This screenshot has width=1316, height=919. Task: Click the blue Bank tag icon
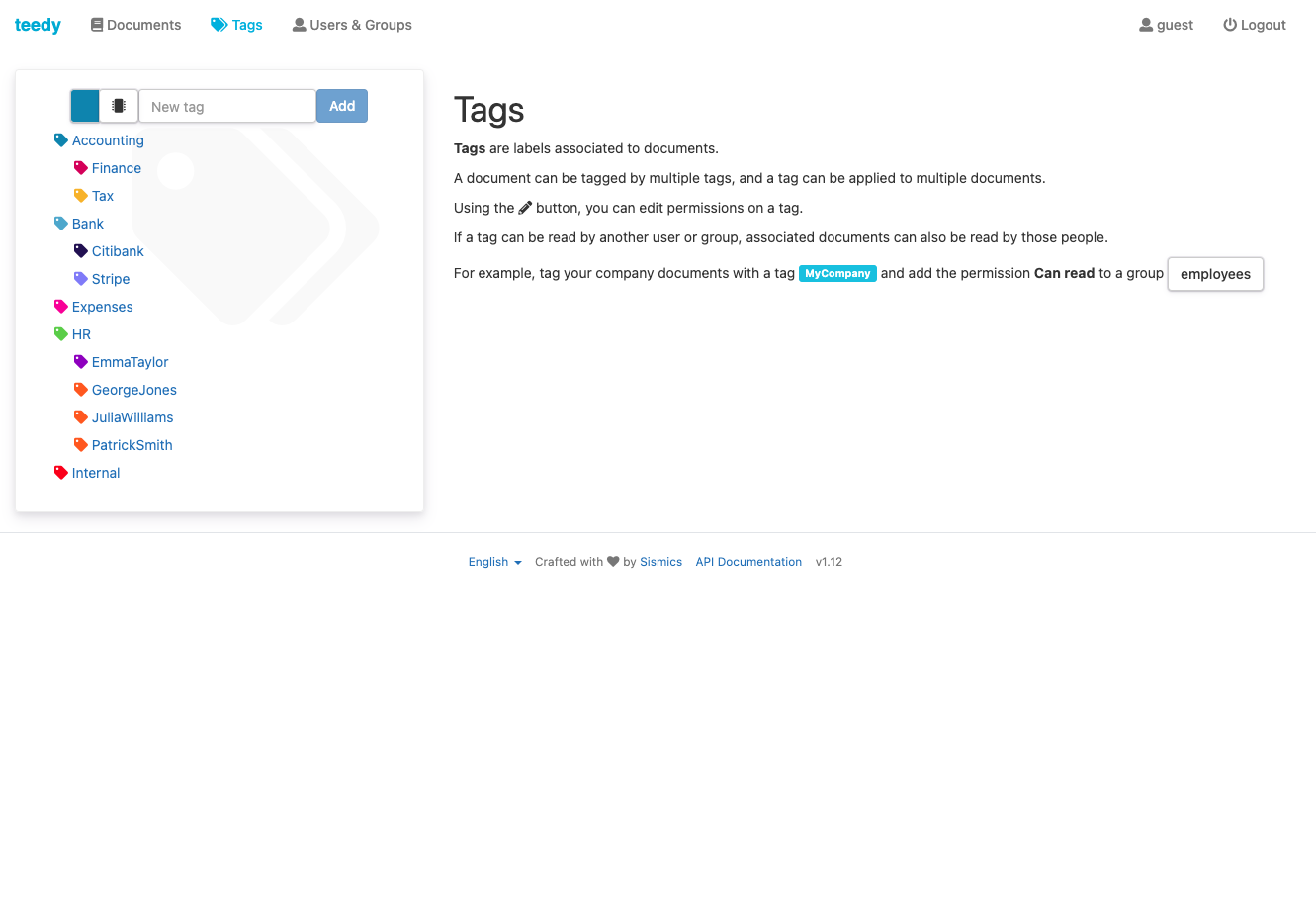(x=61, y=224)
